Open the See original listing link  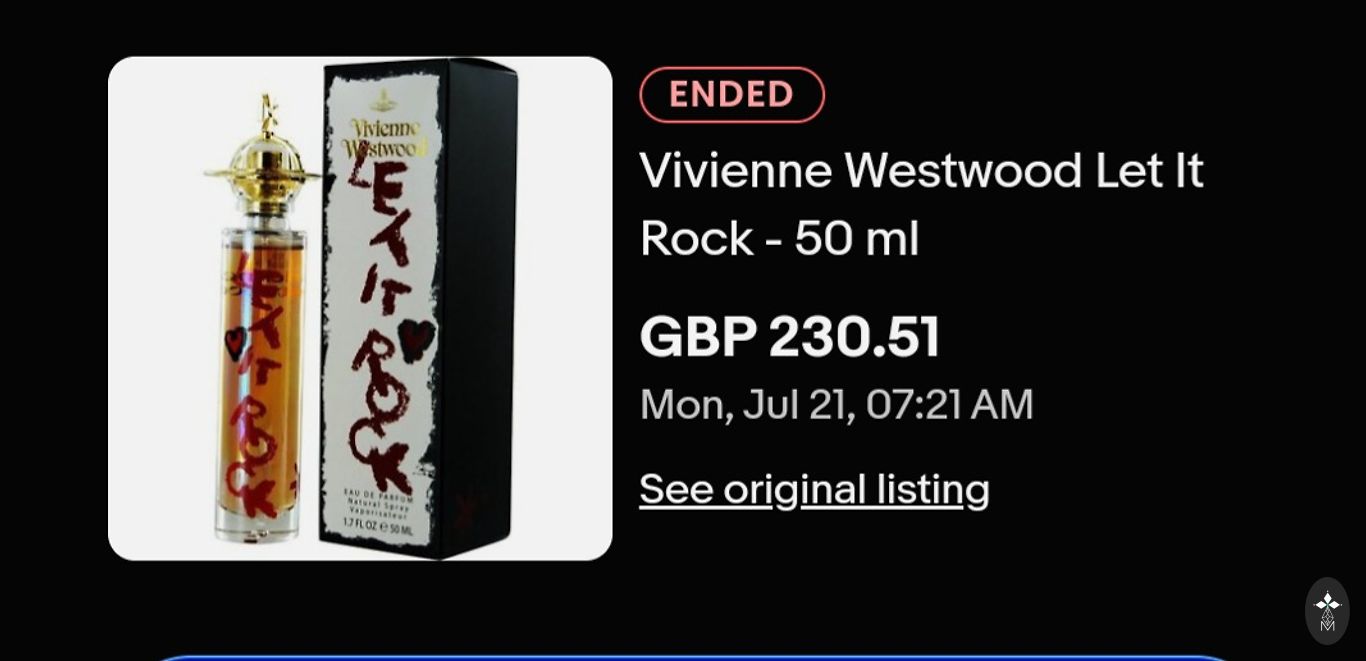click(814, 489)
